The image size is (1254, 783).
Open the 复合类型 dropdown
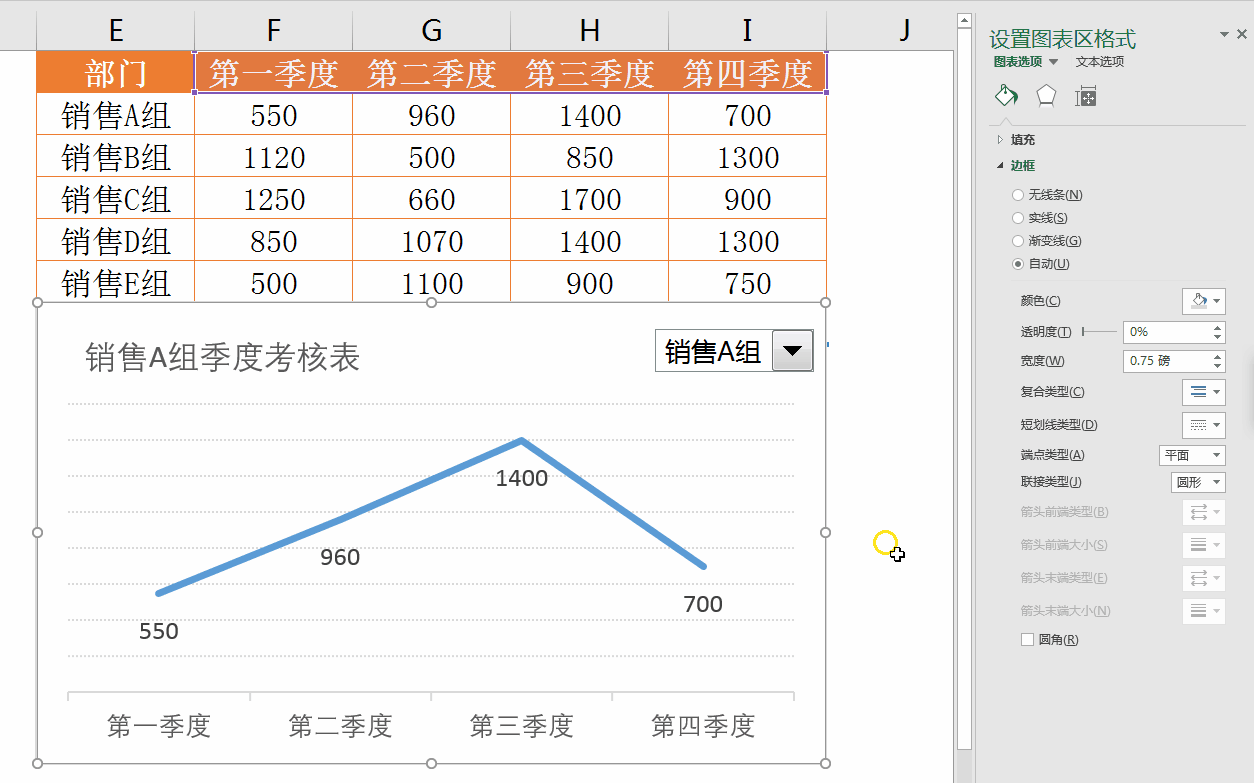coord(1203,392)
